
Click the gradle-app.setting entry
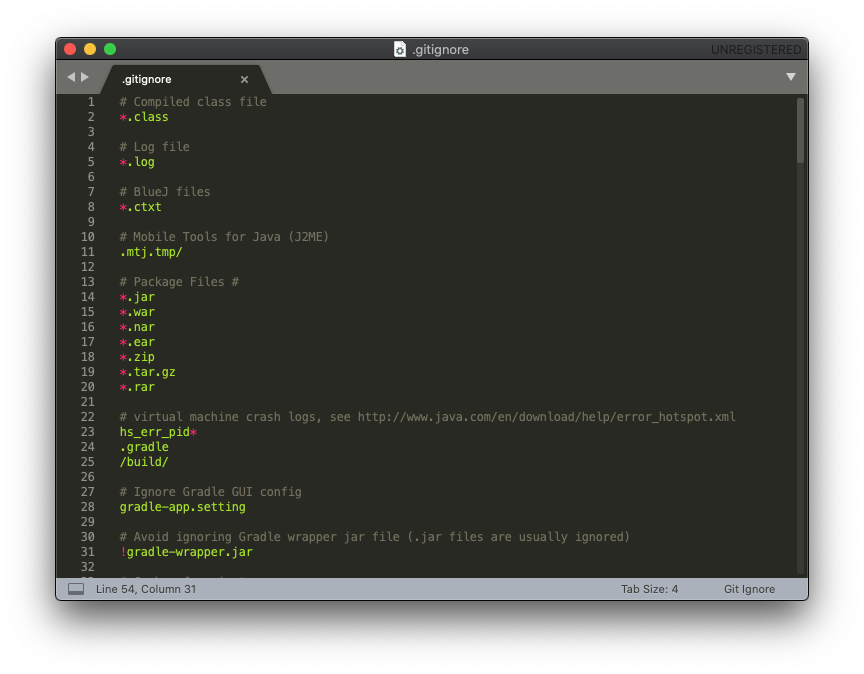tap(182, 507)
